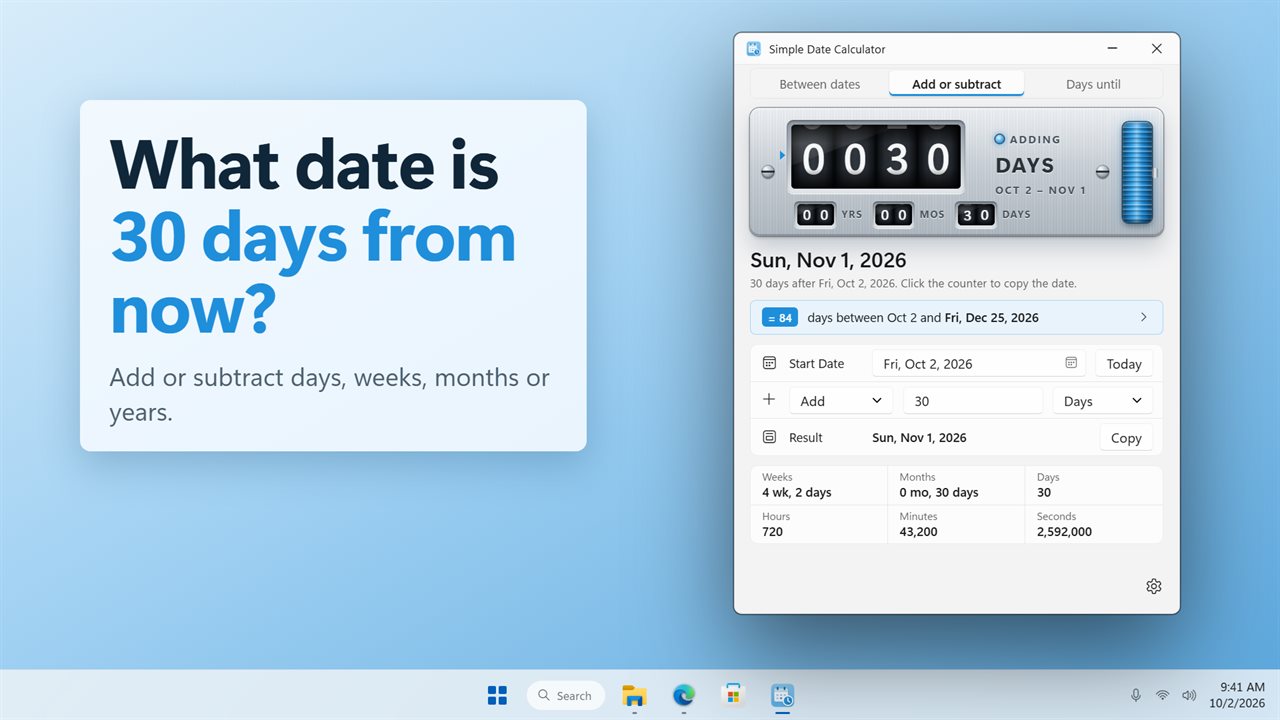
Task: Expand the days between Dec 25 suggestion
Action: coord(956,318)
